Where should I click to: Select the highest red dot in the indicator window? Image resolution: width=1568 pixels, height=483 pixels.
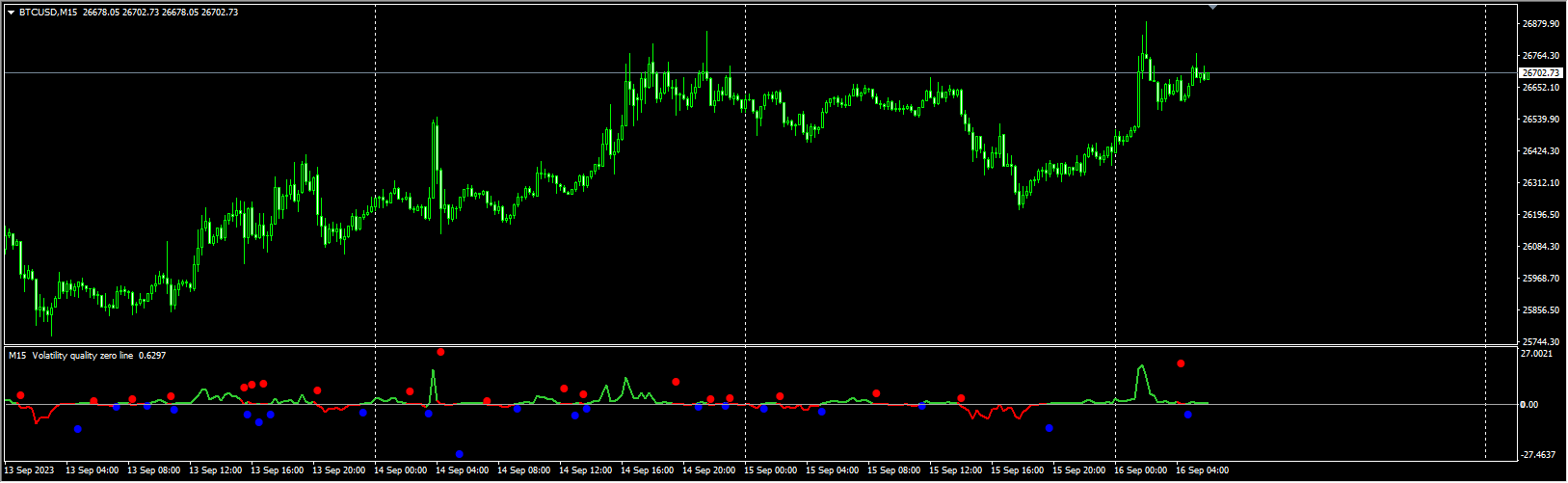point(440,352)
